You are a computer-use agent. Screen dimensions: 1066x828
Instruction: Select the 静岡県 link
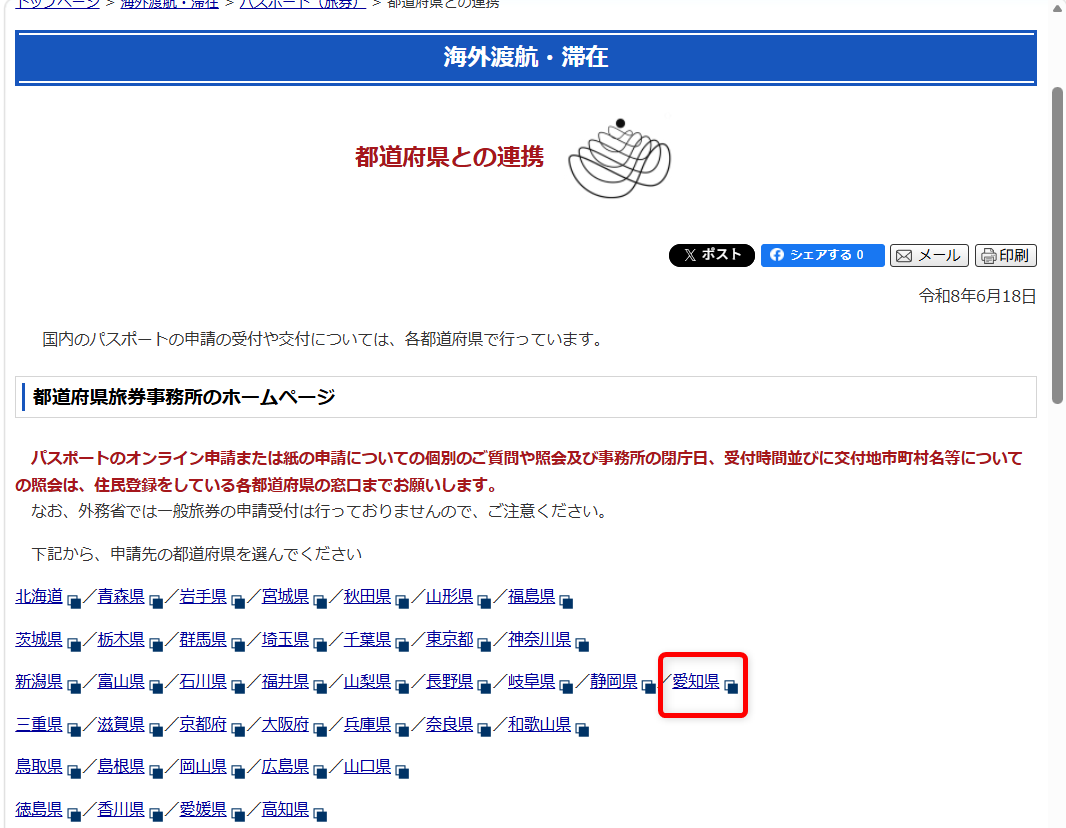(614, 681)
